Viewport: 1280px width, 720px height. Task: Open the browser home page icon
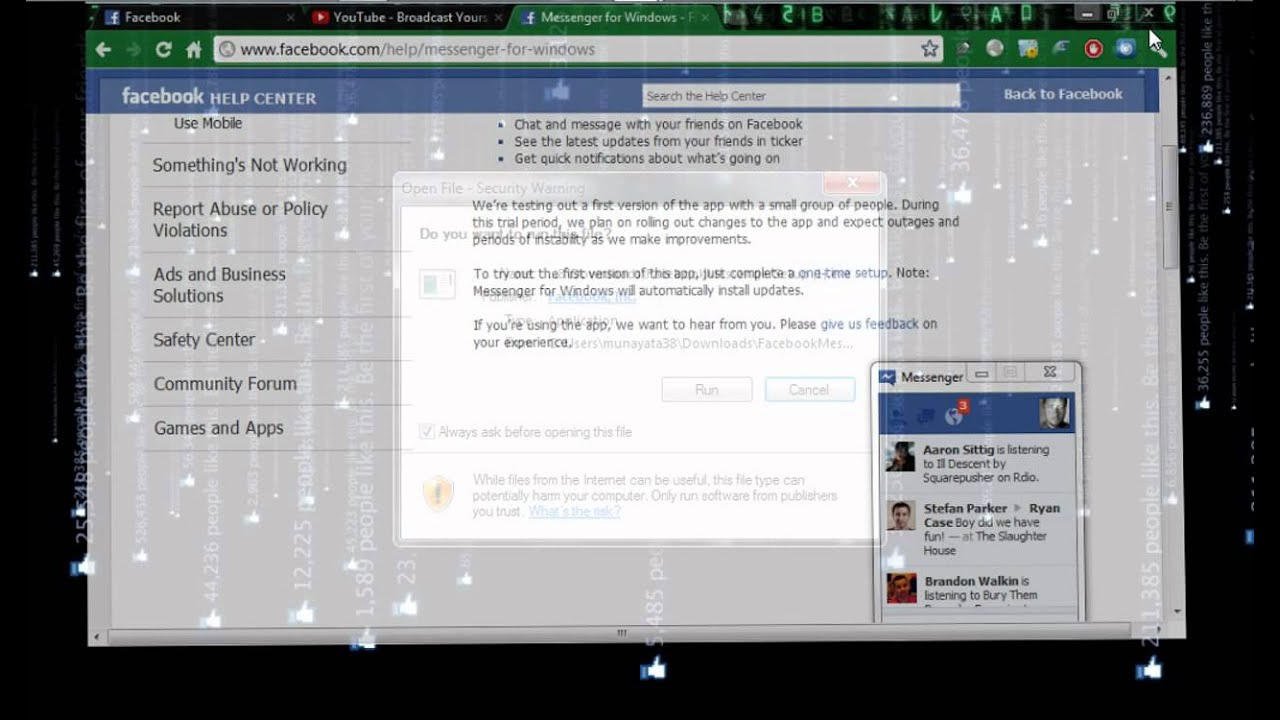pyautogui.click(x=194, y=49)
